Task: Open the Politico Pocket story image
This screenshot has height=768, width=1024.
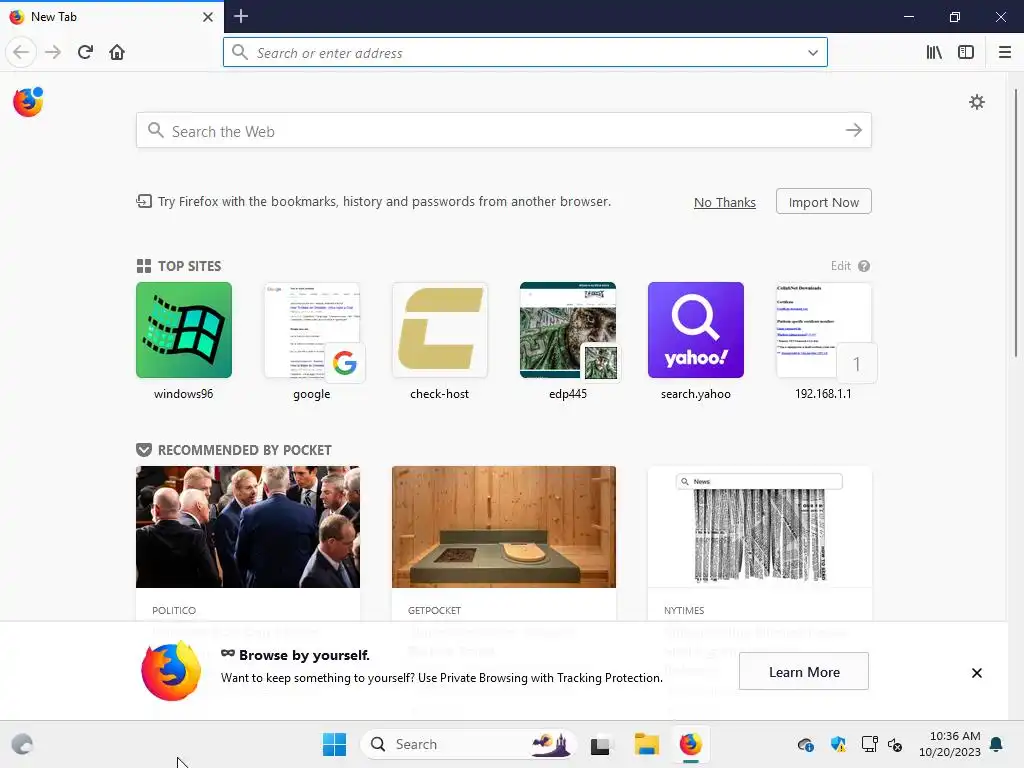Action: coord(248,526)
